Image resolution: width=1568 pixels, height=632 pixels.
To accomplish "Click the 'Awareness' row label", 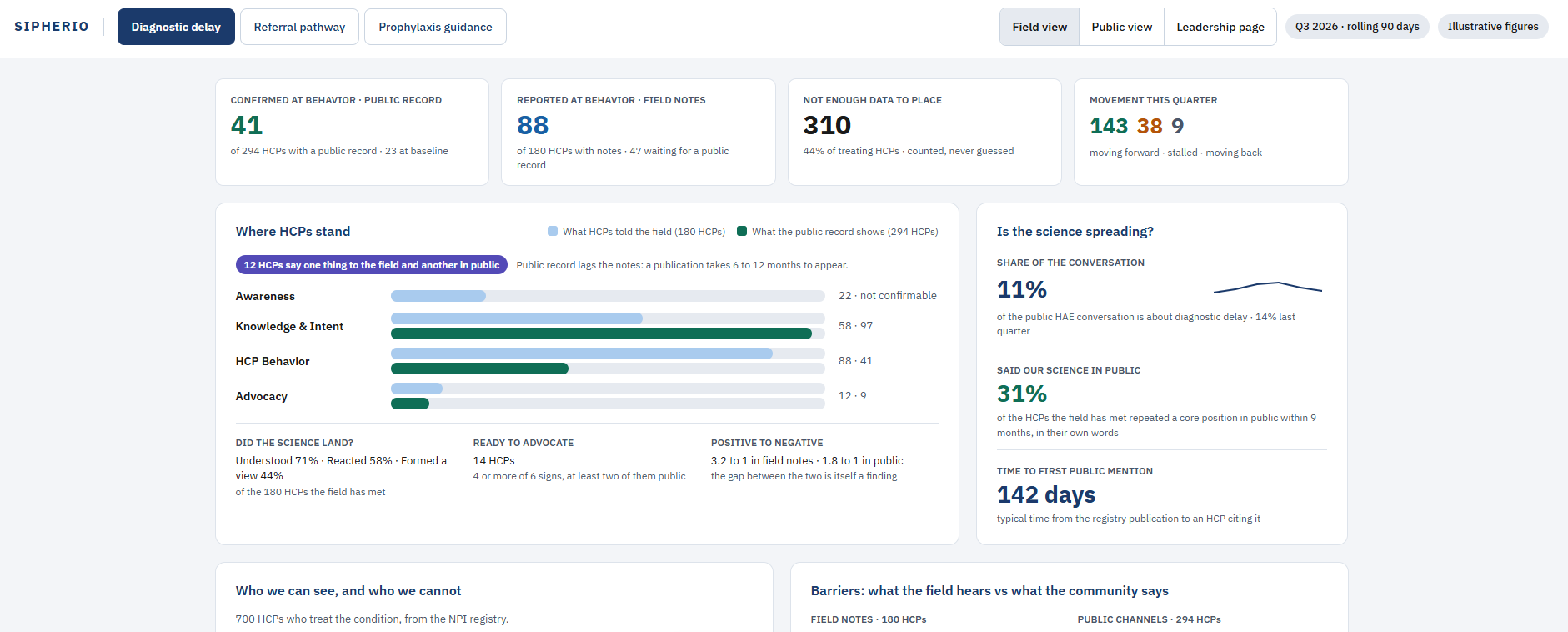I will click(265, 296).
